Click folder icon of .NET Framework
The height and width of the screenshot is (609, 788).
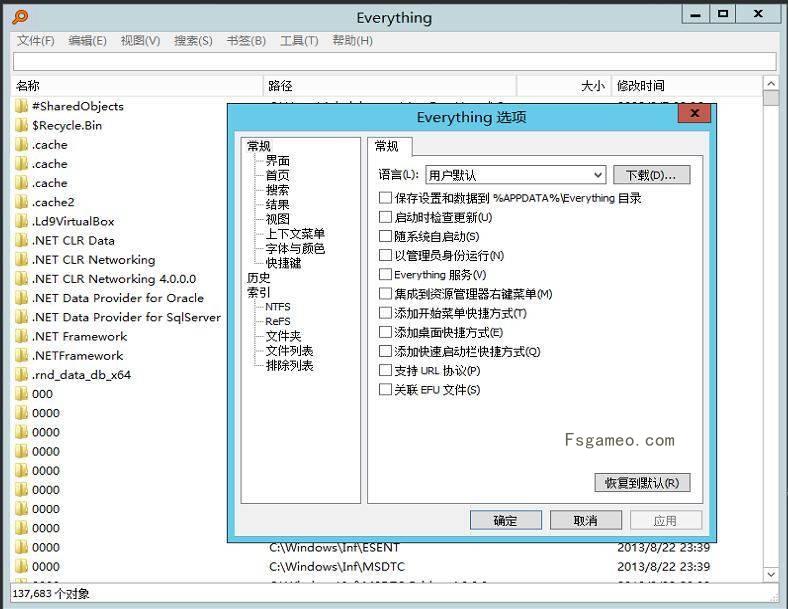click(x=21, y=336)
